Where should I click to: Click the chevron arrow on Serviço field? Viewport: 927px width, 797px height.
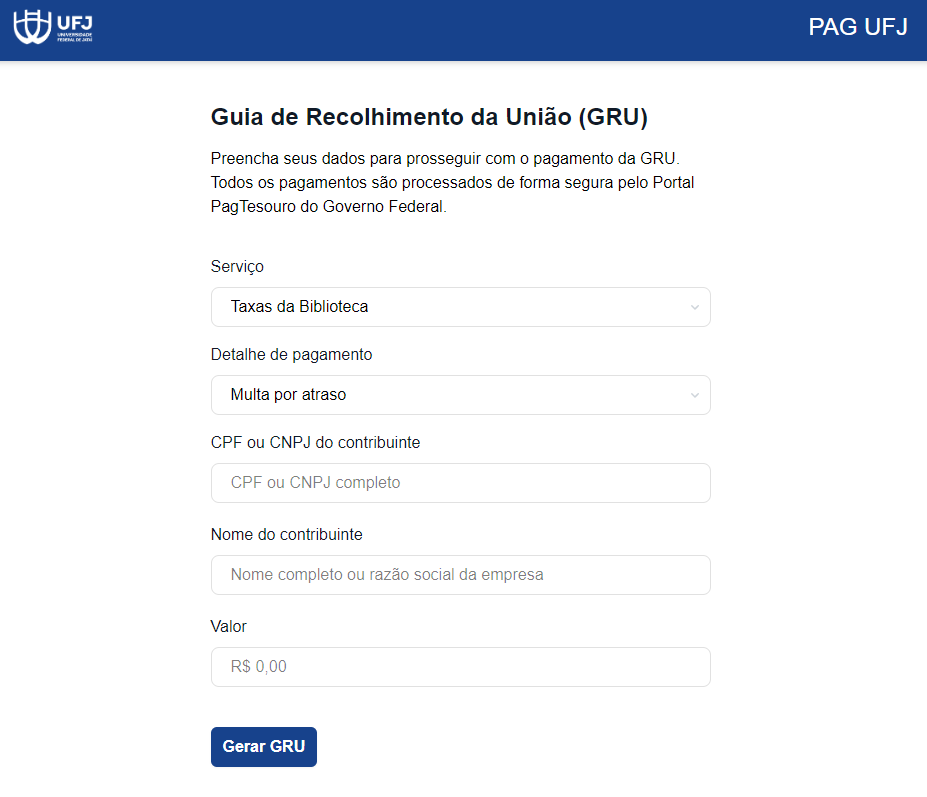695,307
